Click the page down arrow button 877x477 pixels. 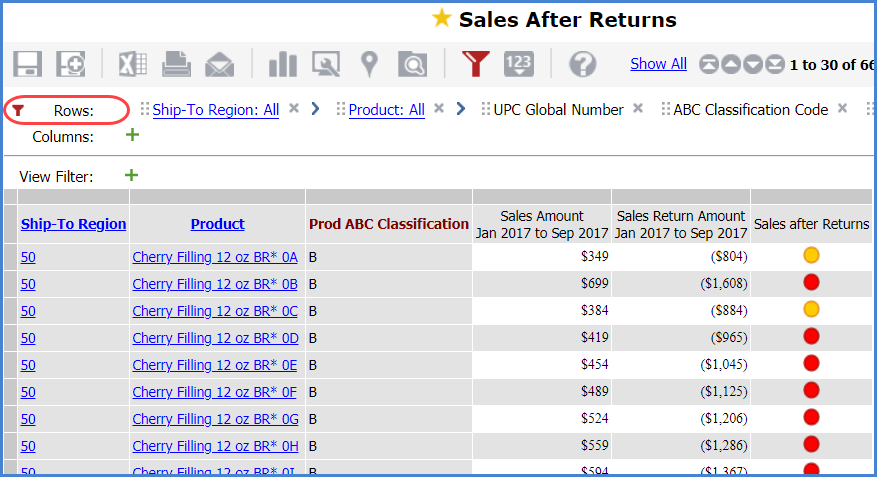tap(753, 65)
